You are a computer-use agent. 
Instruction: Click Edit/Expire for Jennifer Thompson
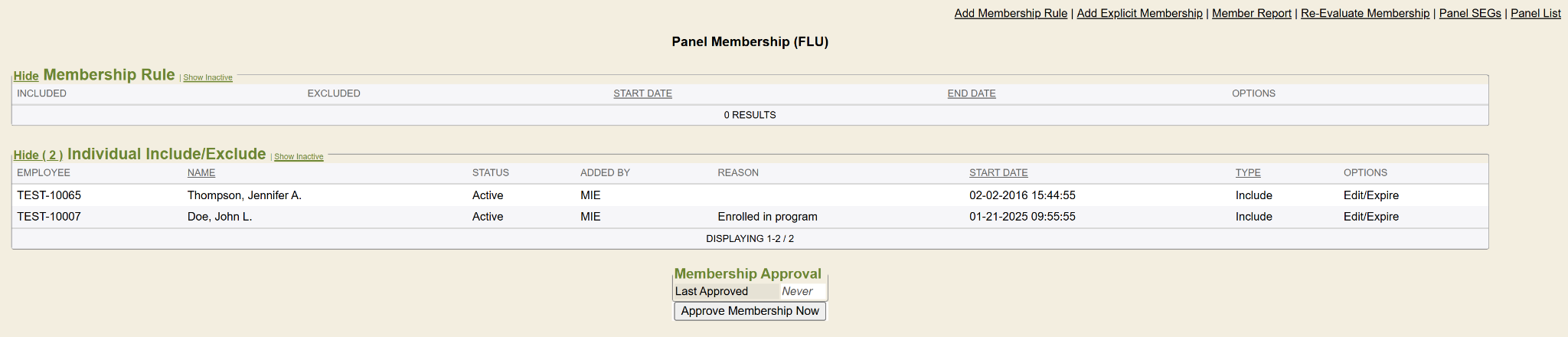click(x=1370, y=195)
